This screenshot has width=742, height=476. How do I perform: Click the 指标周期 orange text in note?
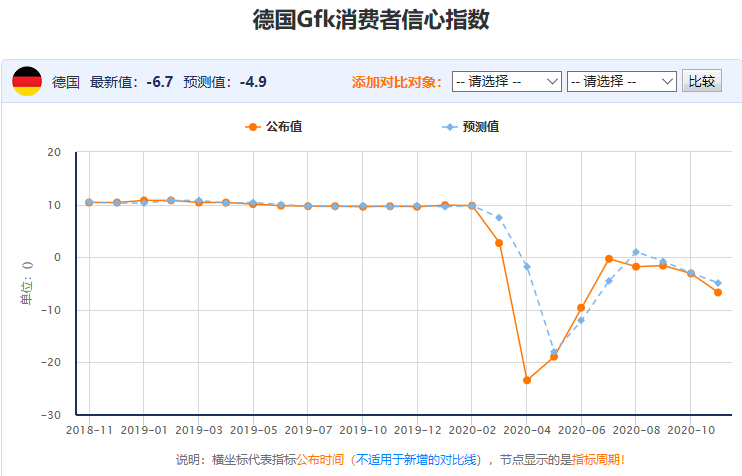pyautogui.click(x=595, y=459)
